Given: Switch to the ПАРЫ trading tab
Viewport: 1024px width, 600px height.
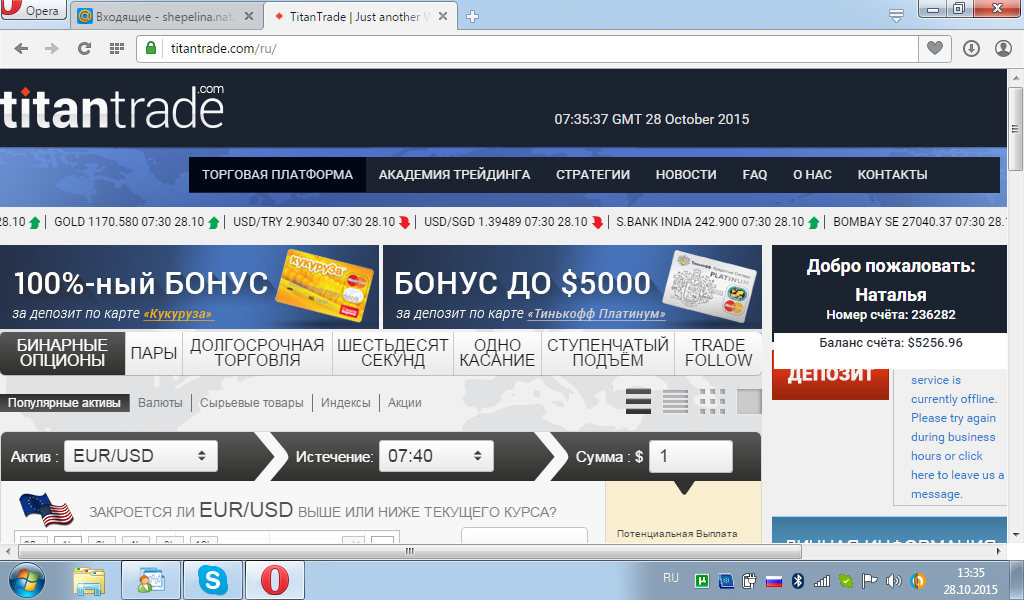Looking at the screenshot, I should pyautogui.click(x=154, y=353).
